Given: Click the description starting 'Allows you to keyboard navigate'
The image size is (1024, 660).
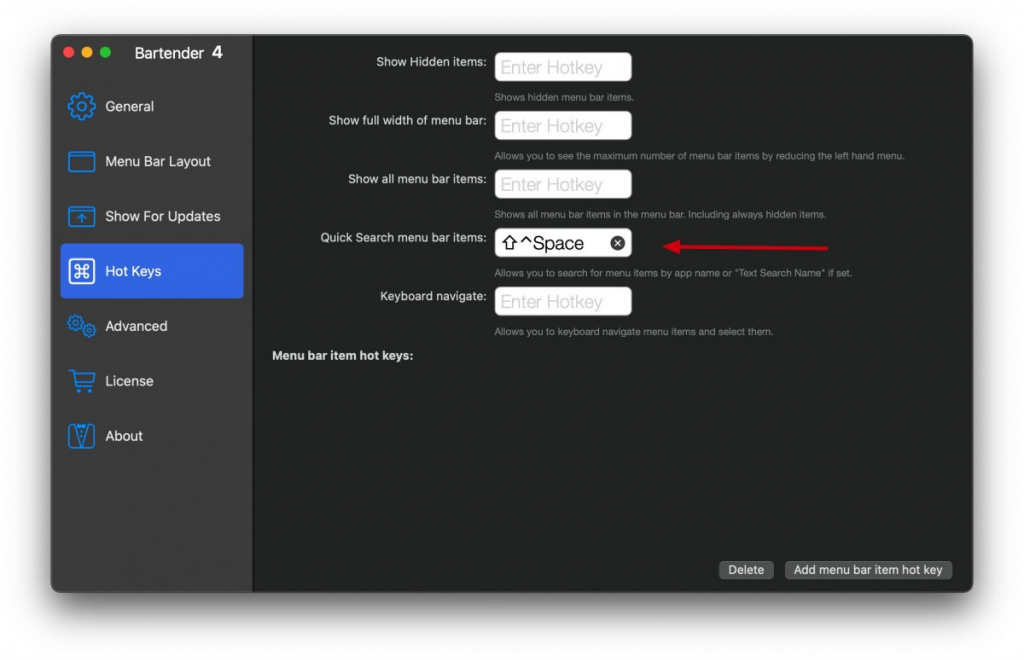Looking at the screenshot, I should pyautogui.click(x=633, y=332).
